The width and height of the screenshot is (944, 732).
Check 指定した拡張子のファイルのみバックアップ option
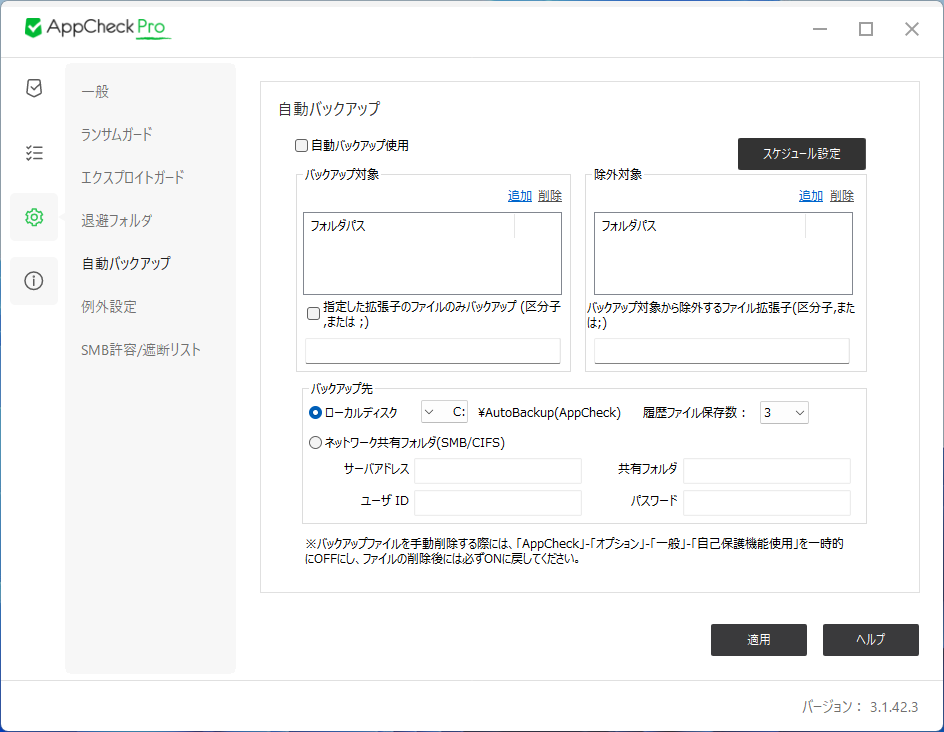tap(315, 313)
